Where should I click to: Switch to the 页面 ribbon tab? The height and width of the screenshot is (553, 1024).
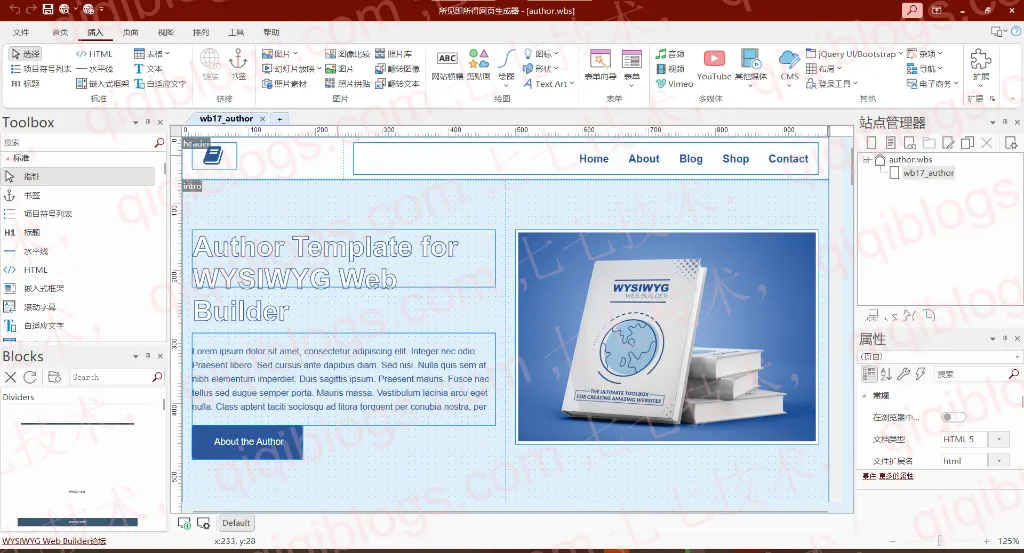coord(131,32)
